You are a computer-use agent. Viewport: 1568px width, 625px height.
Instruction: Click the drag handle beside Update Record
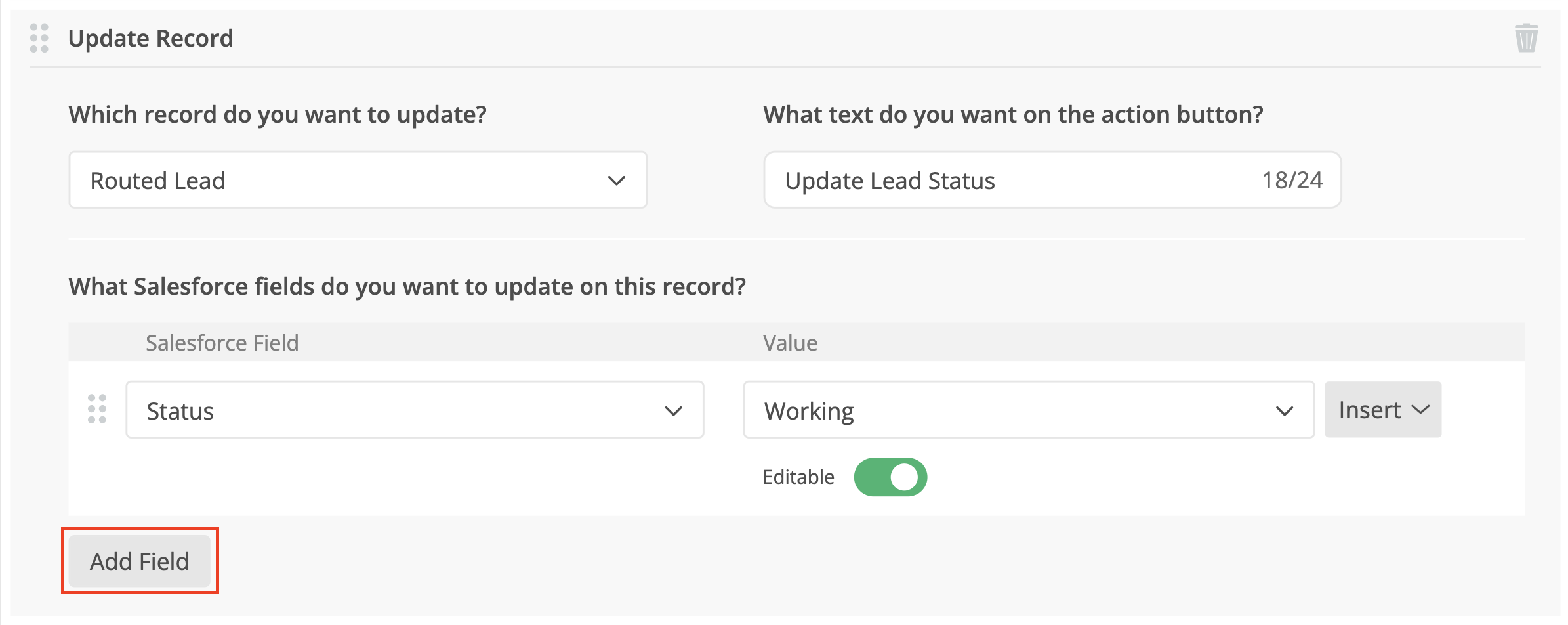tap(39, 38)
